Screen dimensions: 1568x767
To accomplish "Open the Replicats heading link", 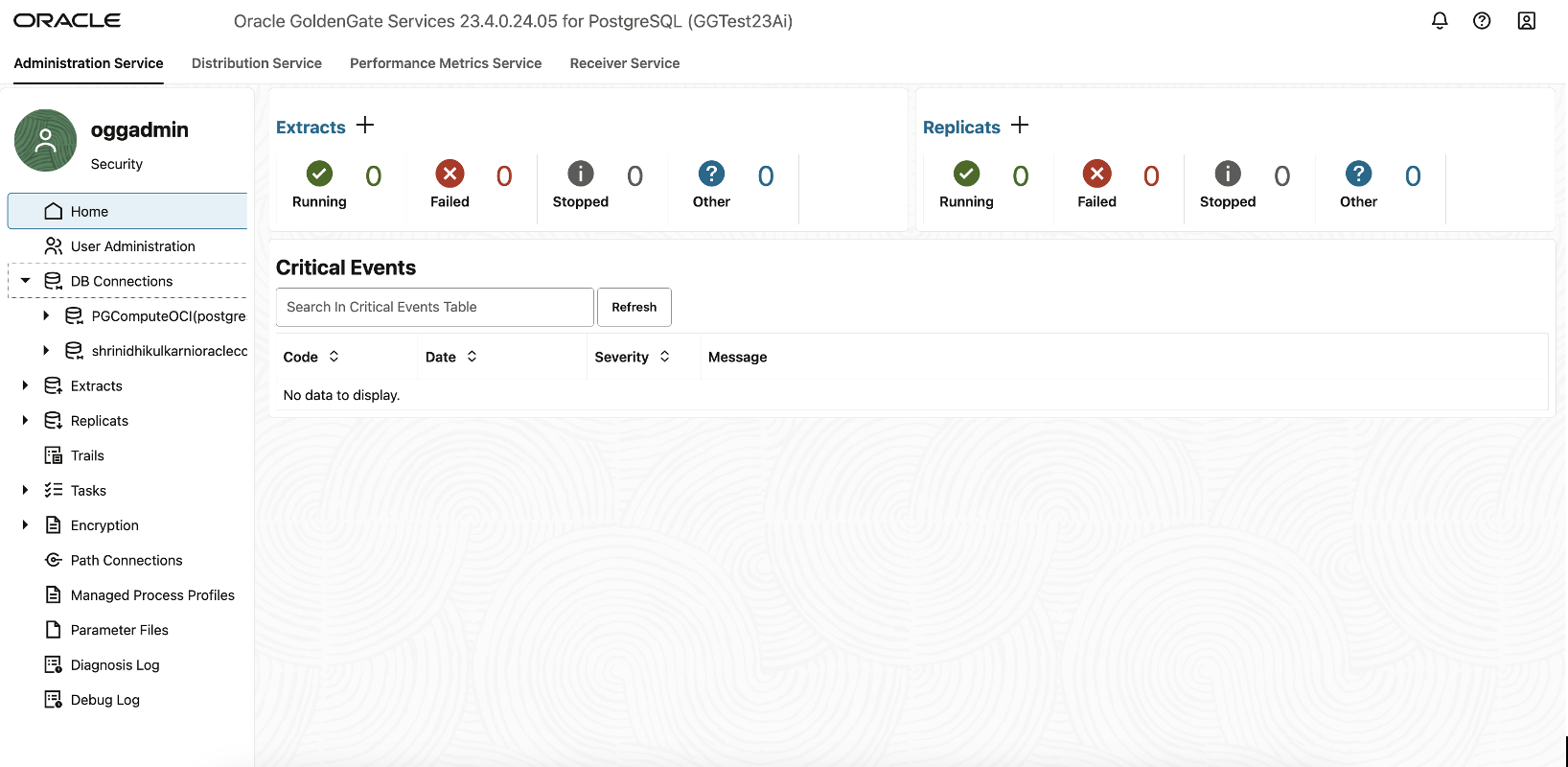I will pyautogui.click(x=961, y=128).
